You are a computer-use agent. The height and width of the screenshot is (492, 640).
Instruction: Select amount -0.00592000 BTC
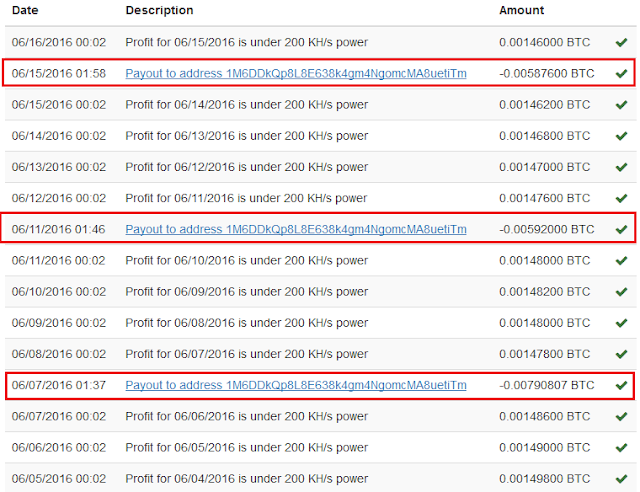coord(547,229)
